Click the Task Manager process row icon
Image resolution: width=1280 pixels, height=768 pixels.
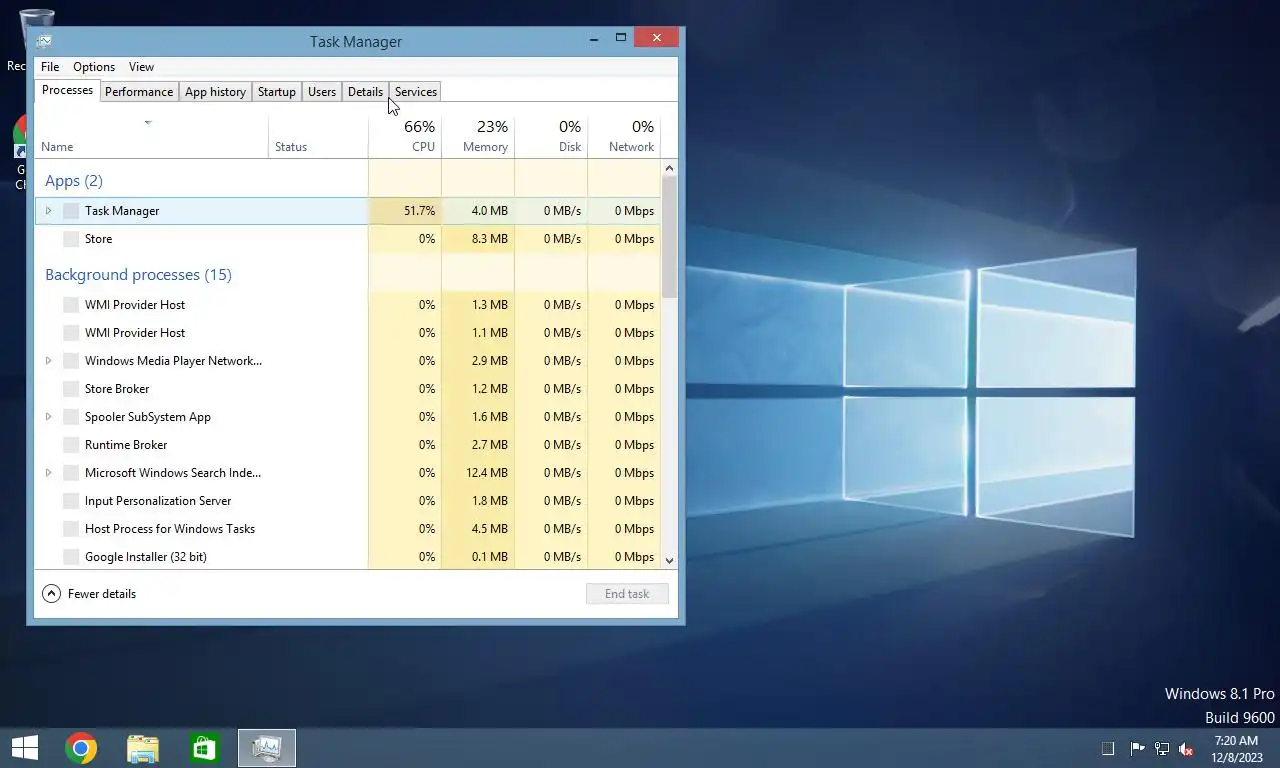click(x=71, y=211)
